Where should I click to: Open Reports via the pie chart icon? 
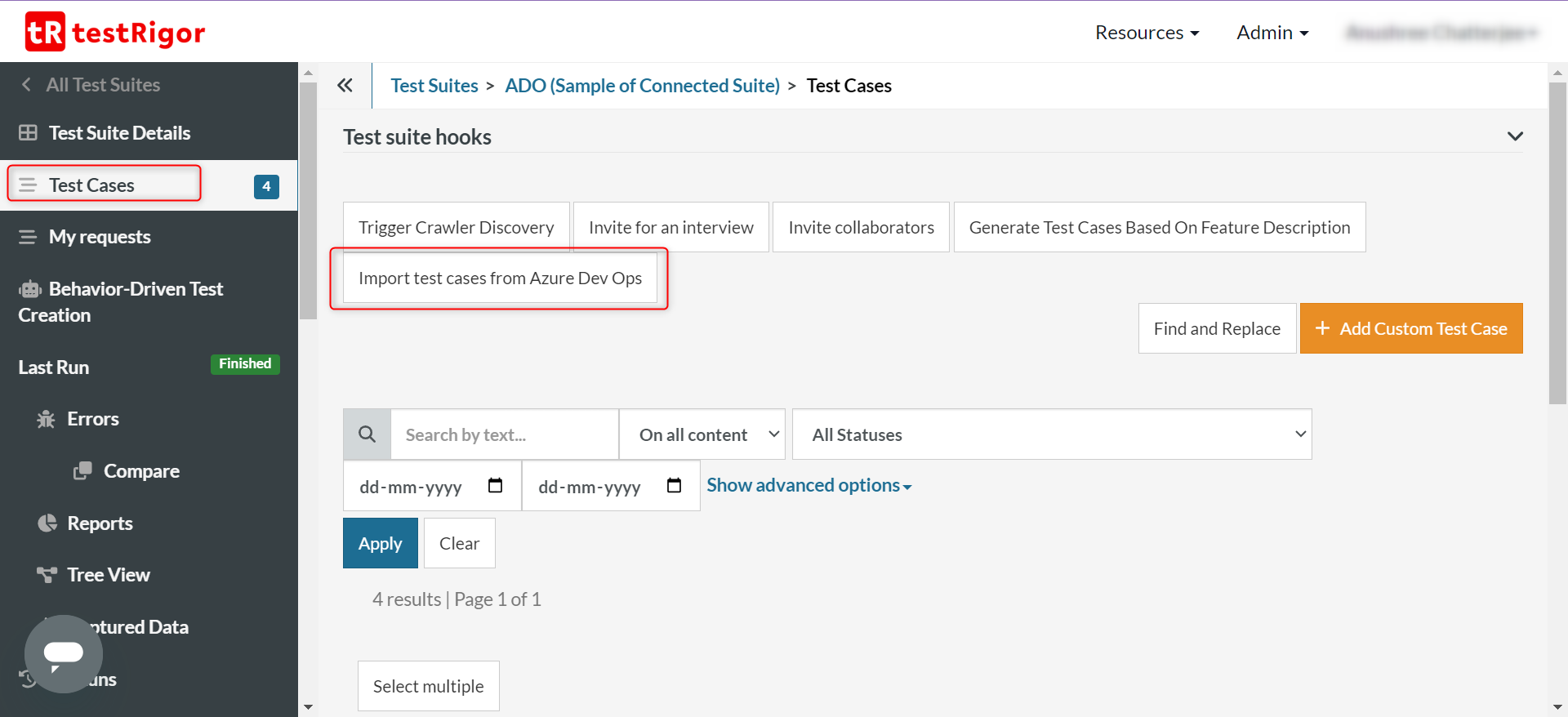tap(47, 523)
